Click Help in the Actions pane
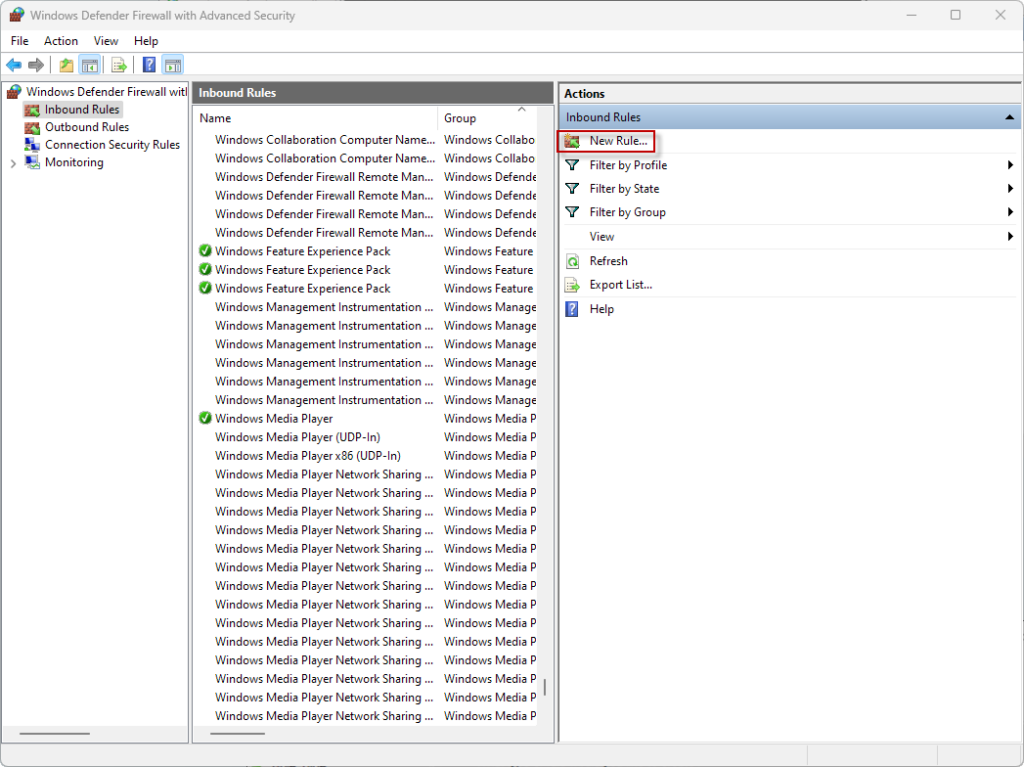1024x767 pixels. pyautogui.click(x=601, y=309)
